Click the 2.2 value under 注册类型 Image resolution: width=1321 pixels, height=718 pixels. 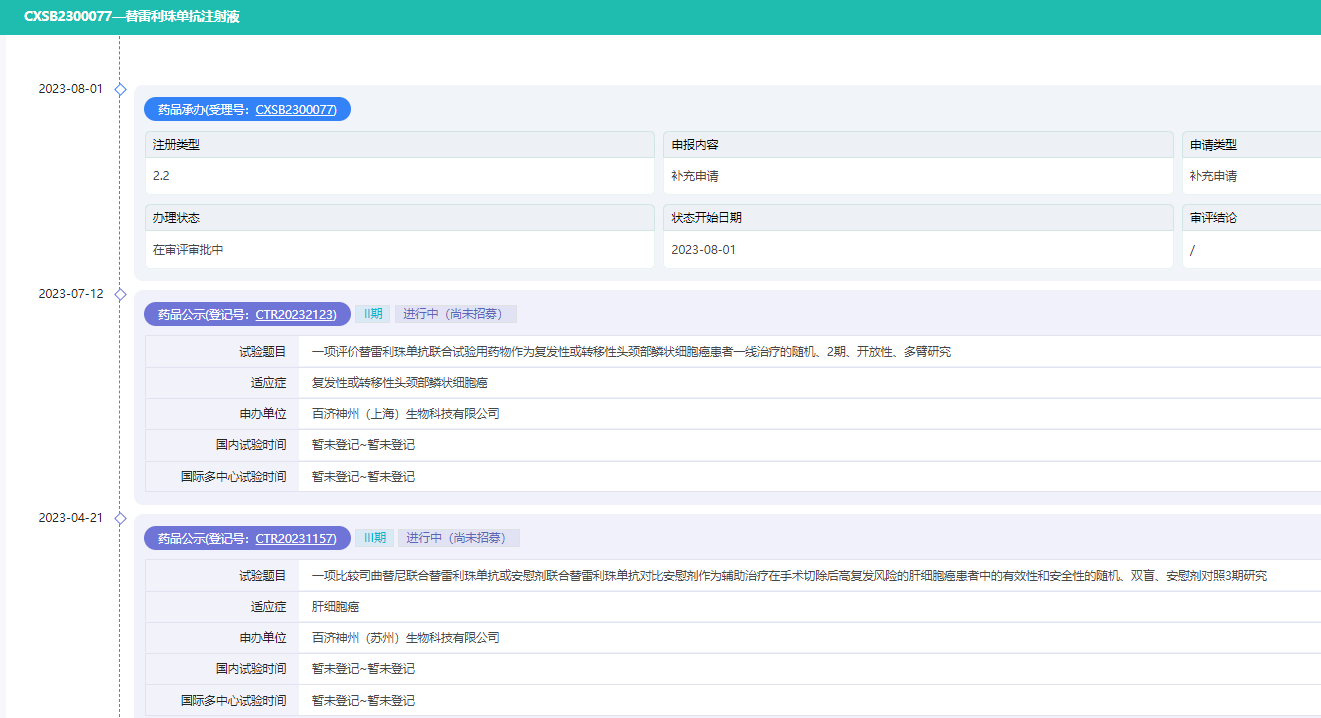161,176
